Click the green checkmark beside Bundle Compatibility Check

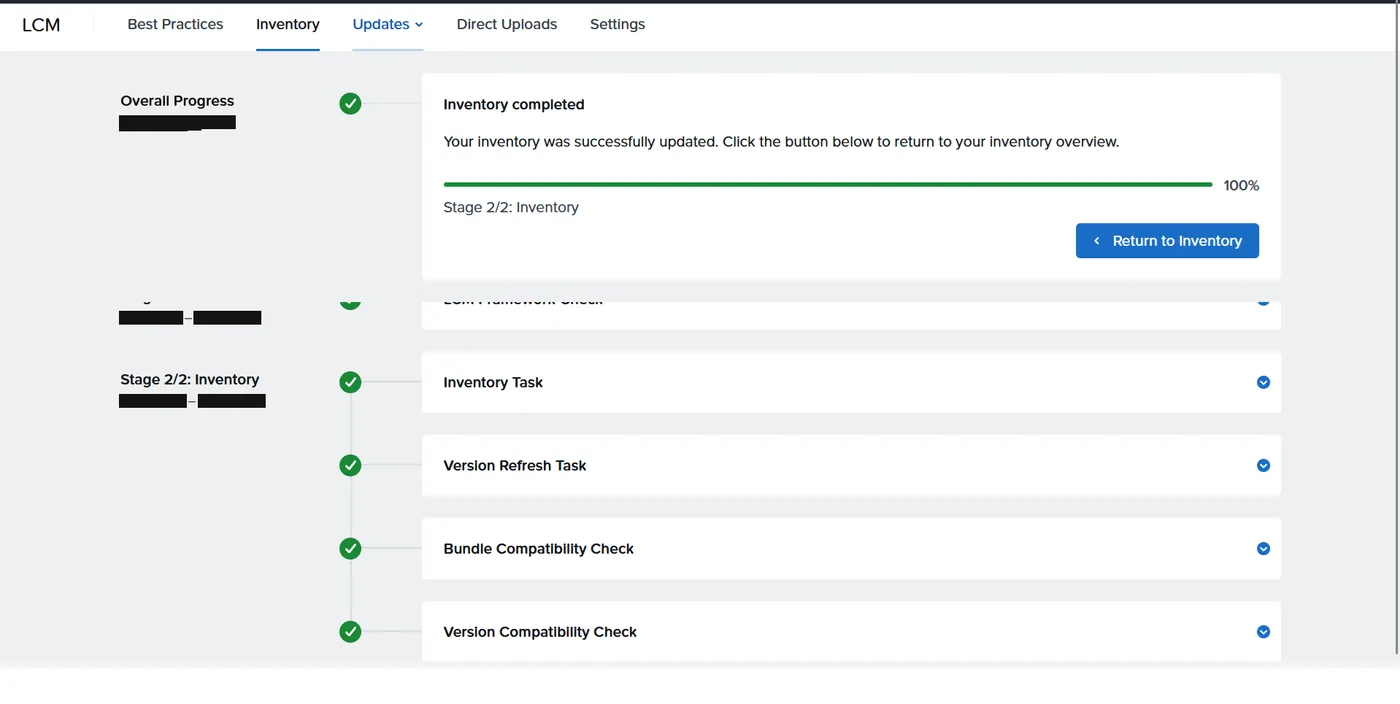(350, 548)
